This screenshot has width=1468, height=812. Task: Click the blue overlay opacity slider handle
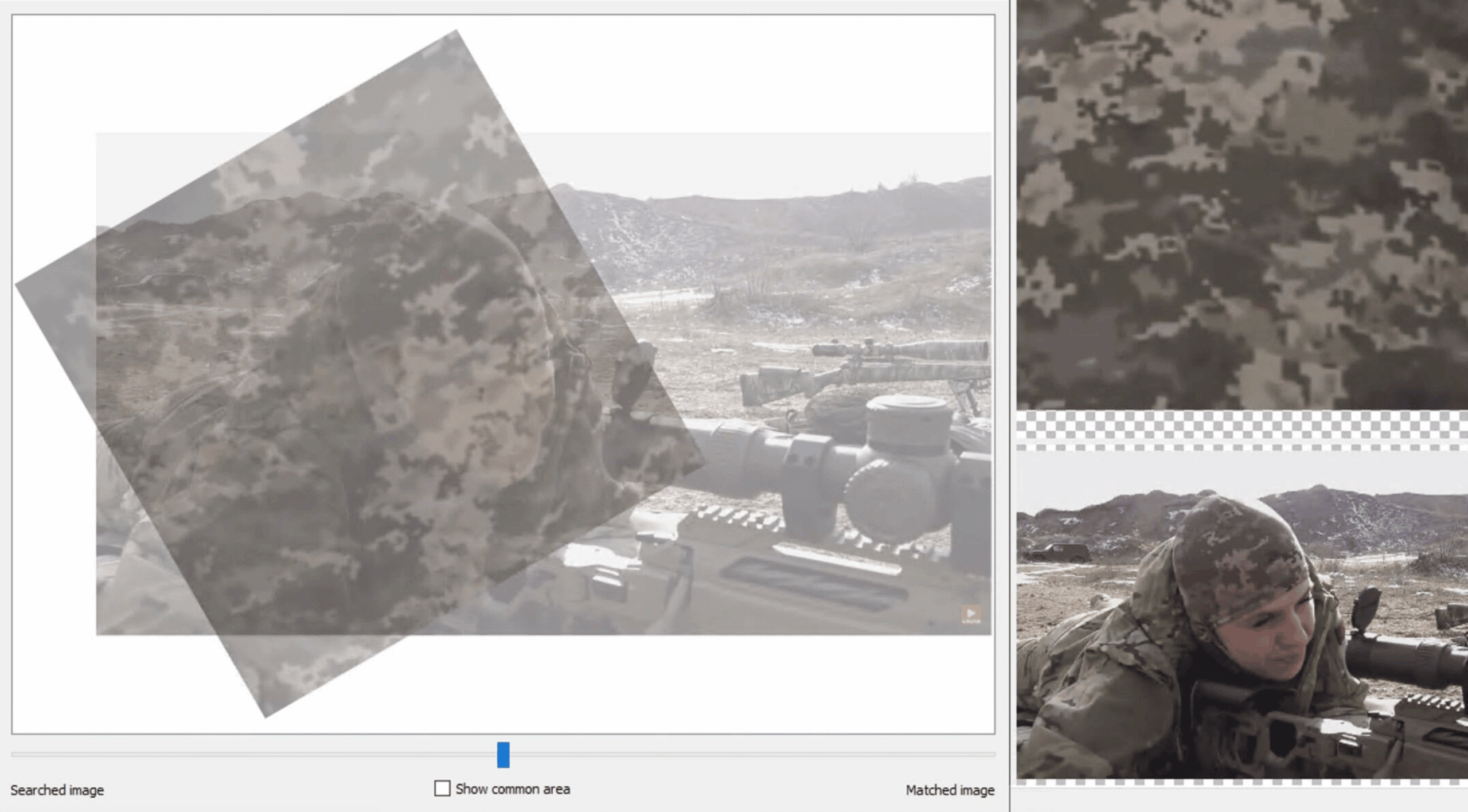point(503,755)
